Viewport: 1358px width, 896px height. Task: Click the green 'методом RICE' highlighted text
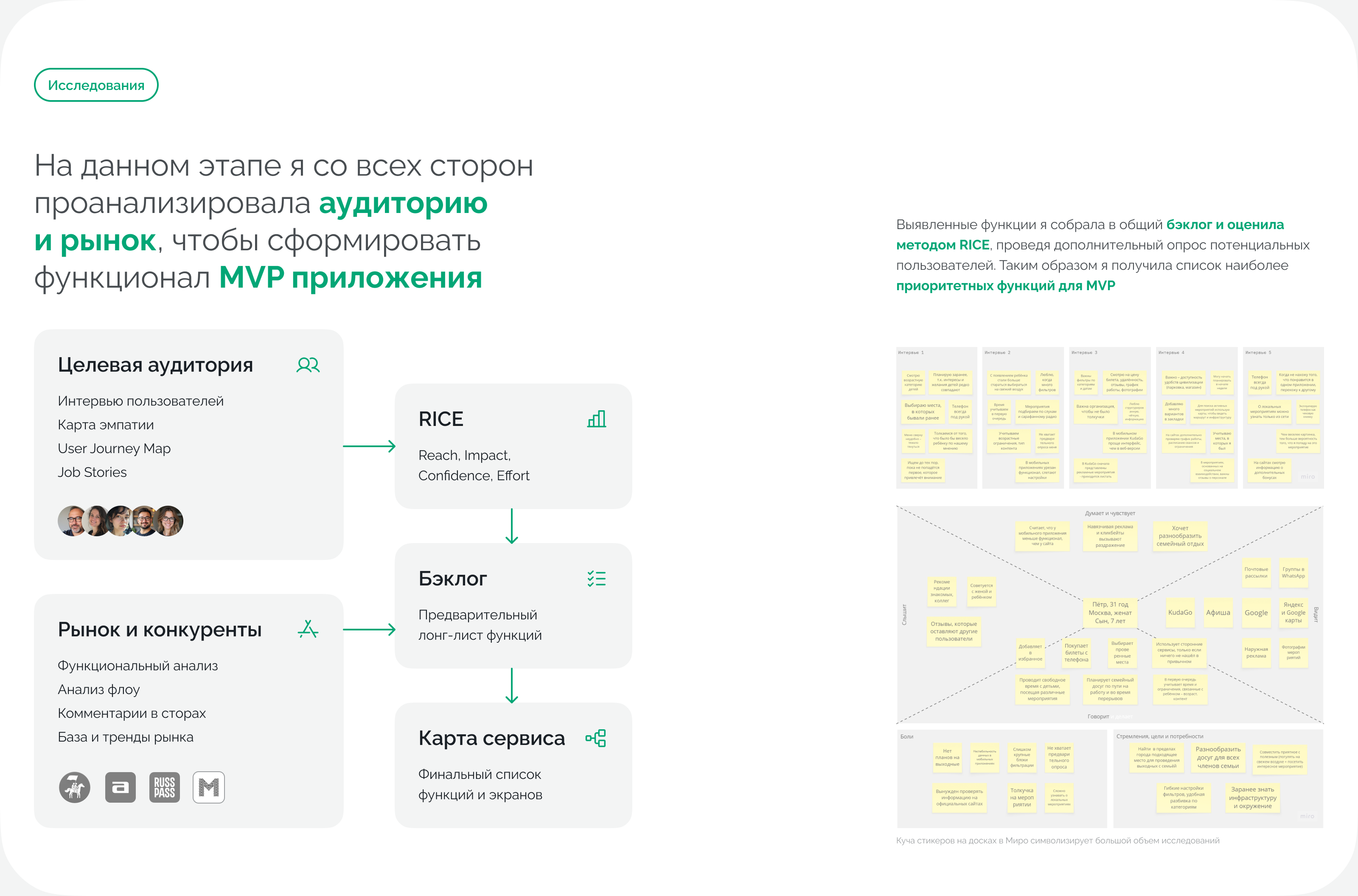[943, 244]
